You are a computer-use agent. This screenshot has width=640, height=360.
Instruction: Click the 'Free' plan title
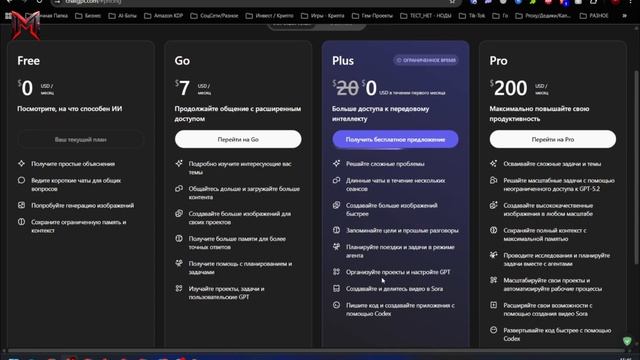pos(29,61)
